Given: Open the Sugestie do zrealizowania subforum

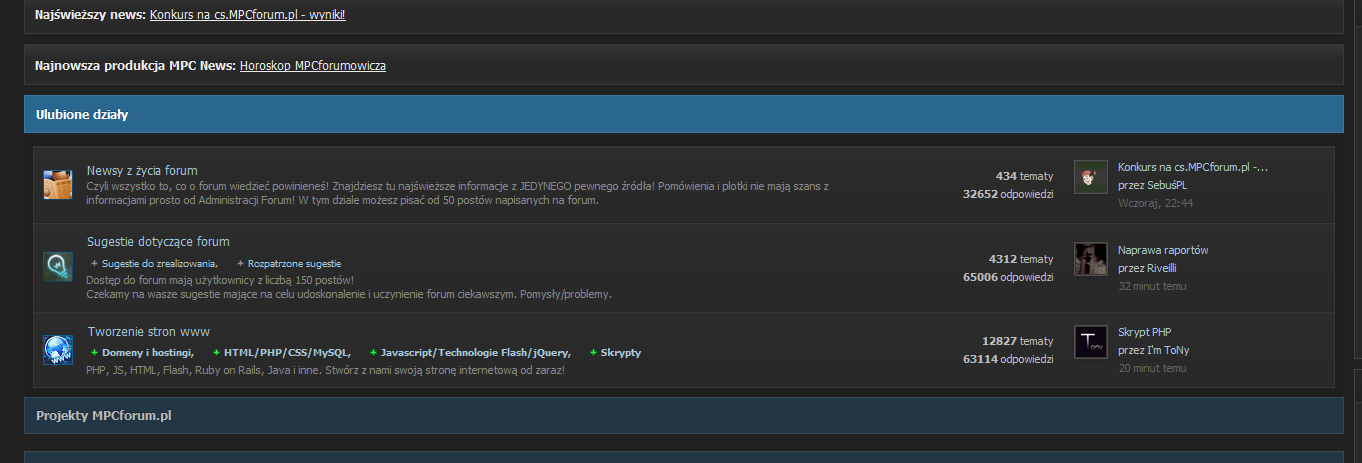Looking at the screenshot, I should pyautogui.click(x=159, y=263).
